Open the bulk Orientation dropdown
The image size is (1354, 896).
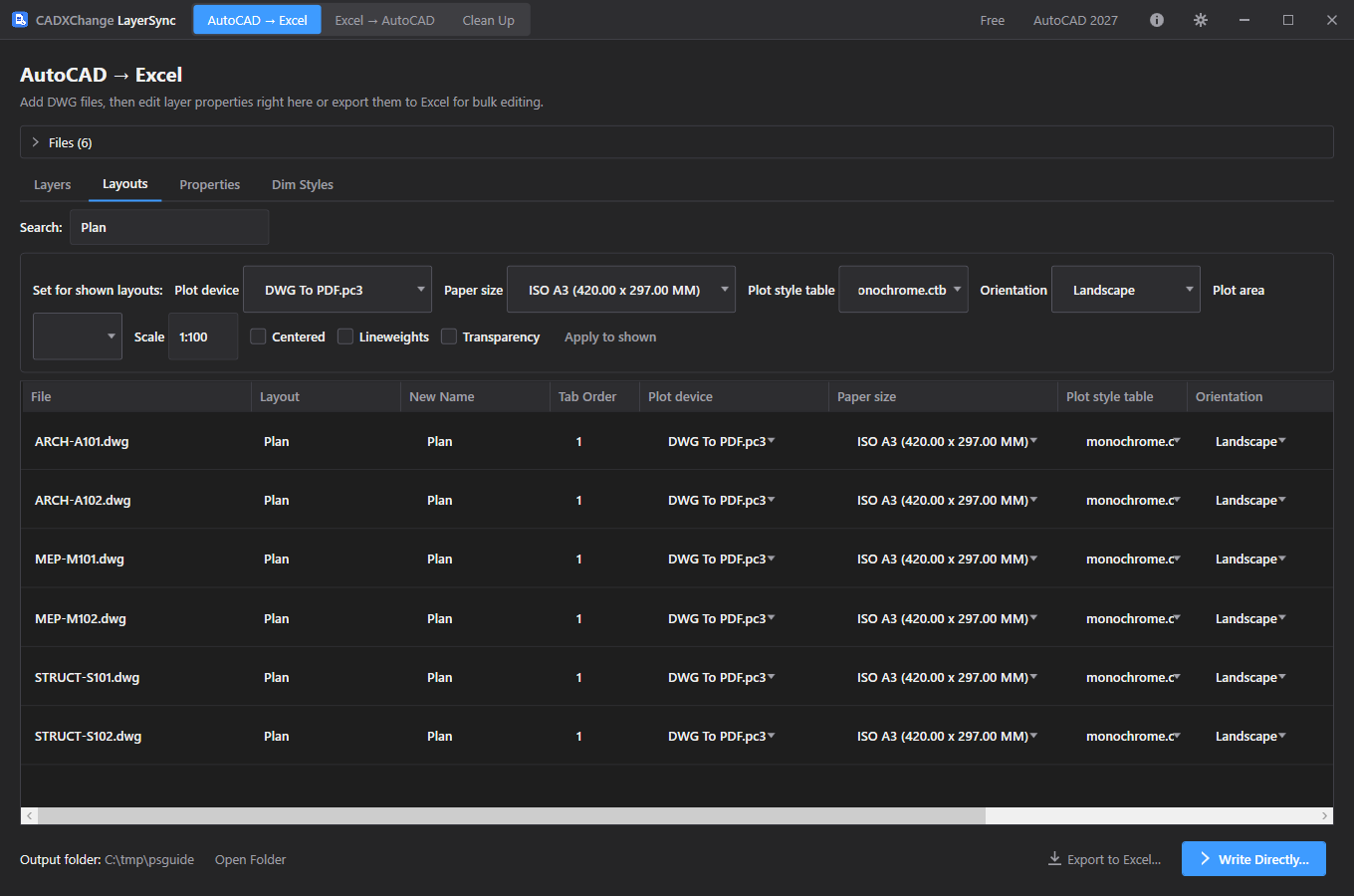tap(1126, 290)
